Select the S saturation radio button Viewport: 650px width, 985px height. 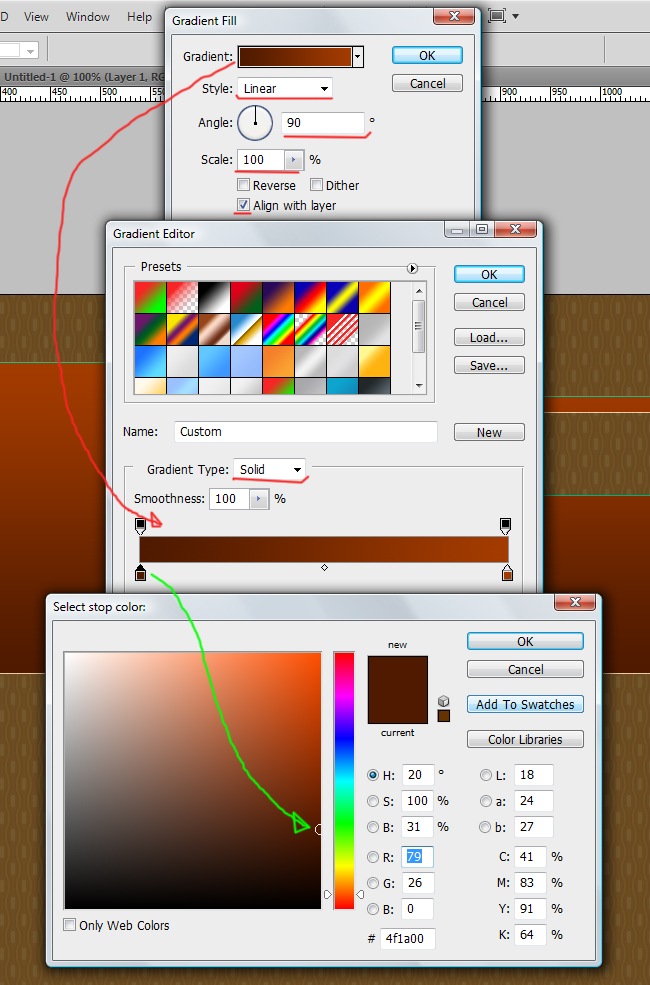(x=372, y=801)
